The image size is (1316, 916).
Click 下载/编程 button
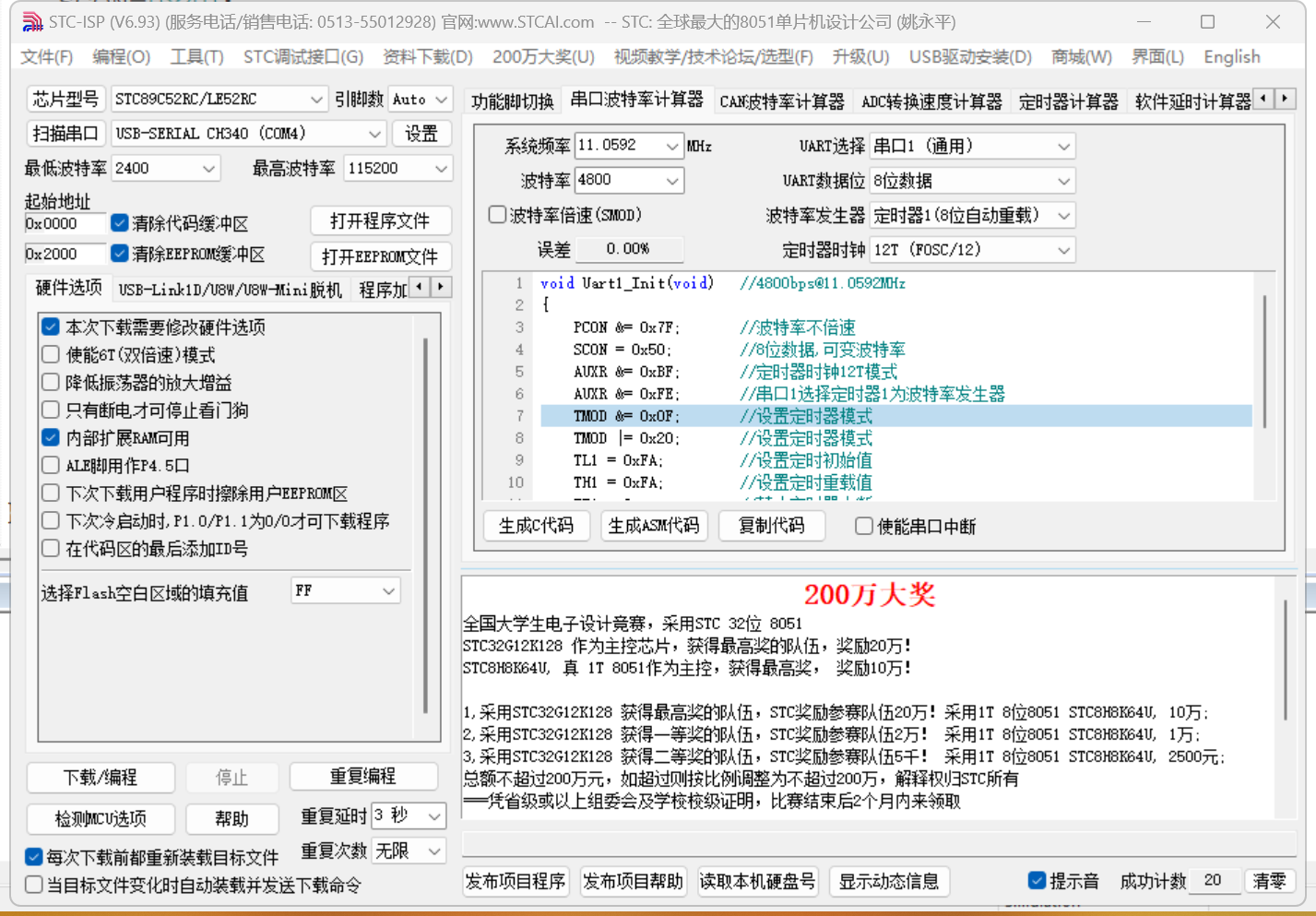tap(101, 778)
